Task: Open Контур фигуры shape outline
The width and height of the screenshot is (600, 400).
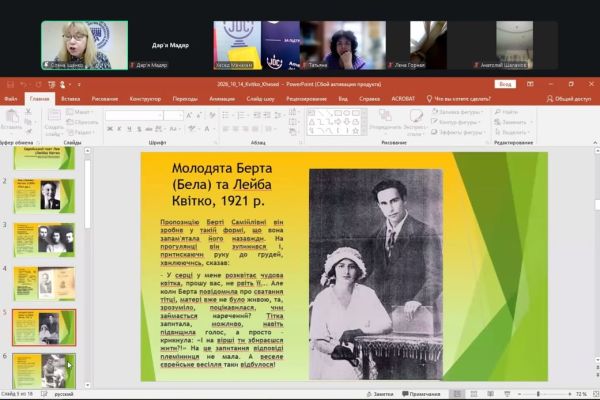Action: 455,122
